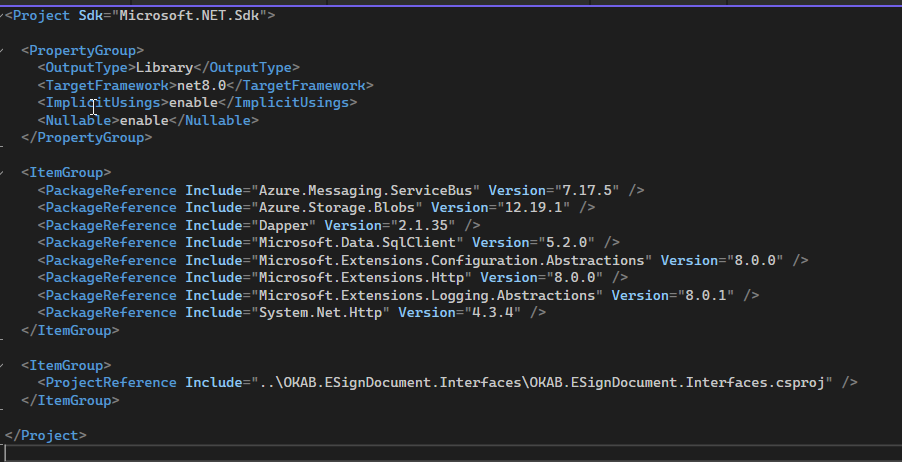The width and height of the screenshot is (902, 462).
Task: Collapse the Project root element fold chevron
Action: pos(2,16)
